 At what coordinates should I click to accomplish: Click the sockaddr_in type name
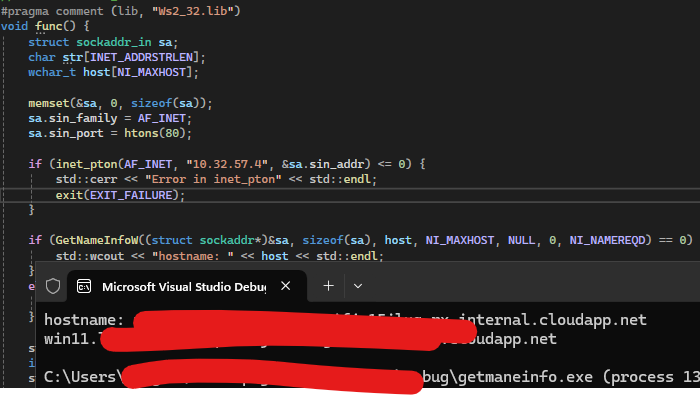[x=114, y=42]
